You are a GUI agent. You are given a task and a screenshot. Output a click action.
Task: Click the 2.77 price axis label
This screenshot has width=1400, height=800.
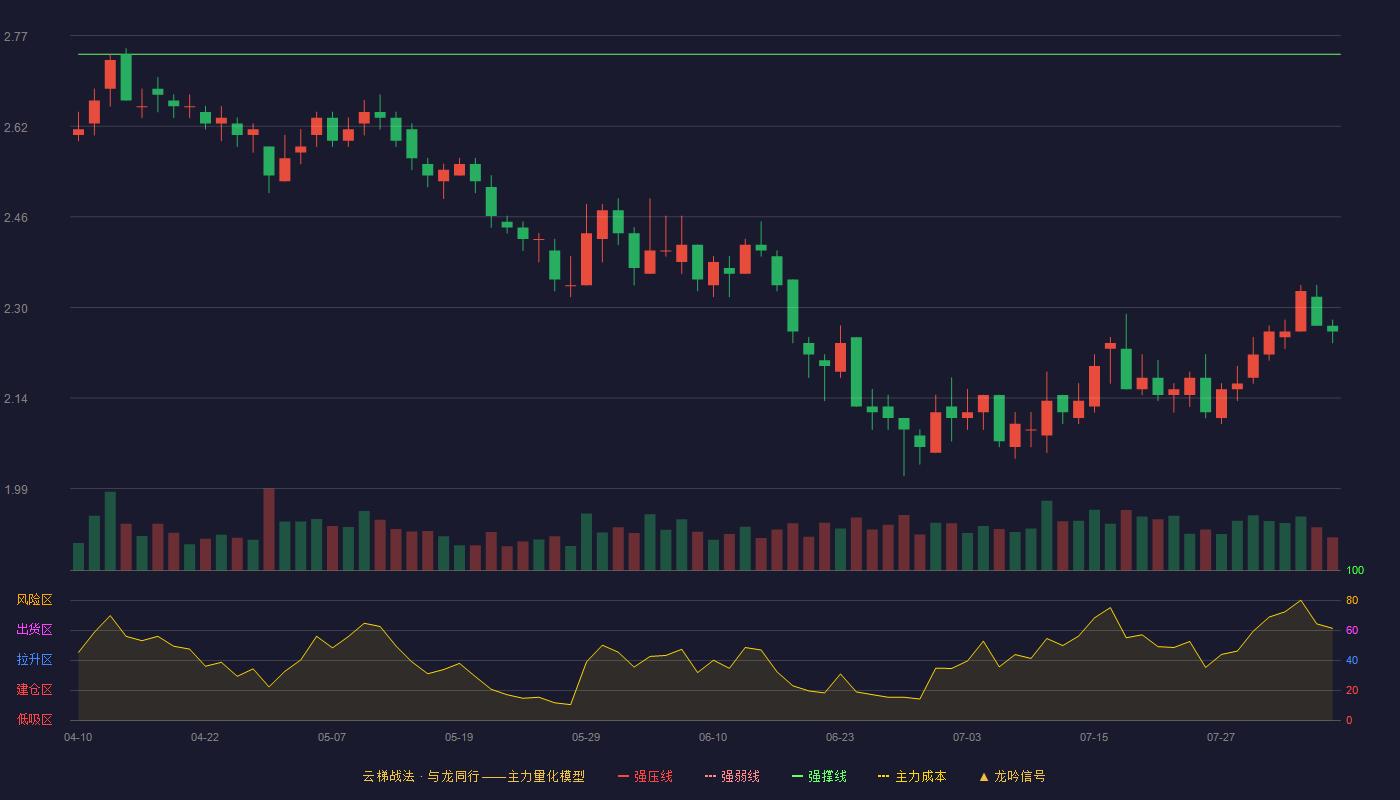[16, 37]
